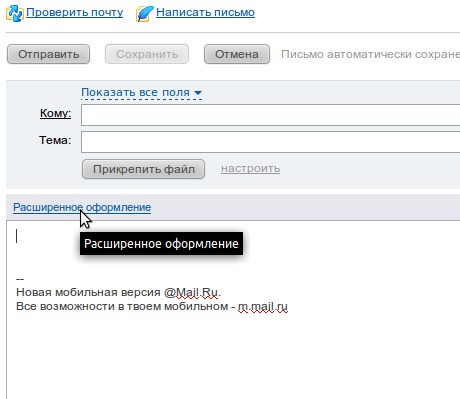Click the Сохранить button
The image size is (460, 399).
tap(147, 54)
